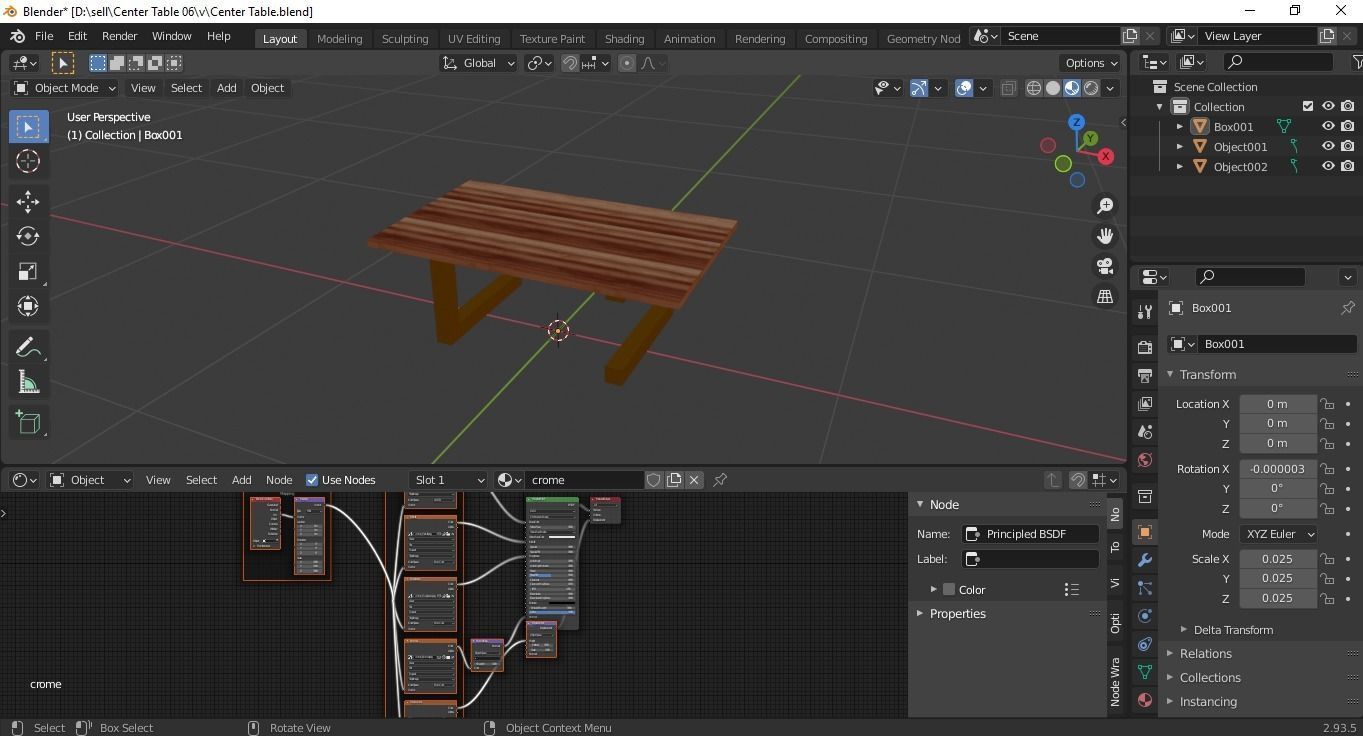This screenshot has width=1363, height=736.
Task: Select the Add Cube tool
Action: 28,422
